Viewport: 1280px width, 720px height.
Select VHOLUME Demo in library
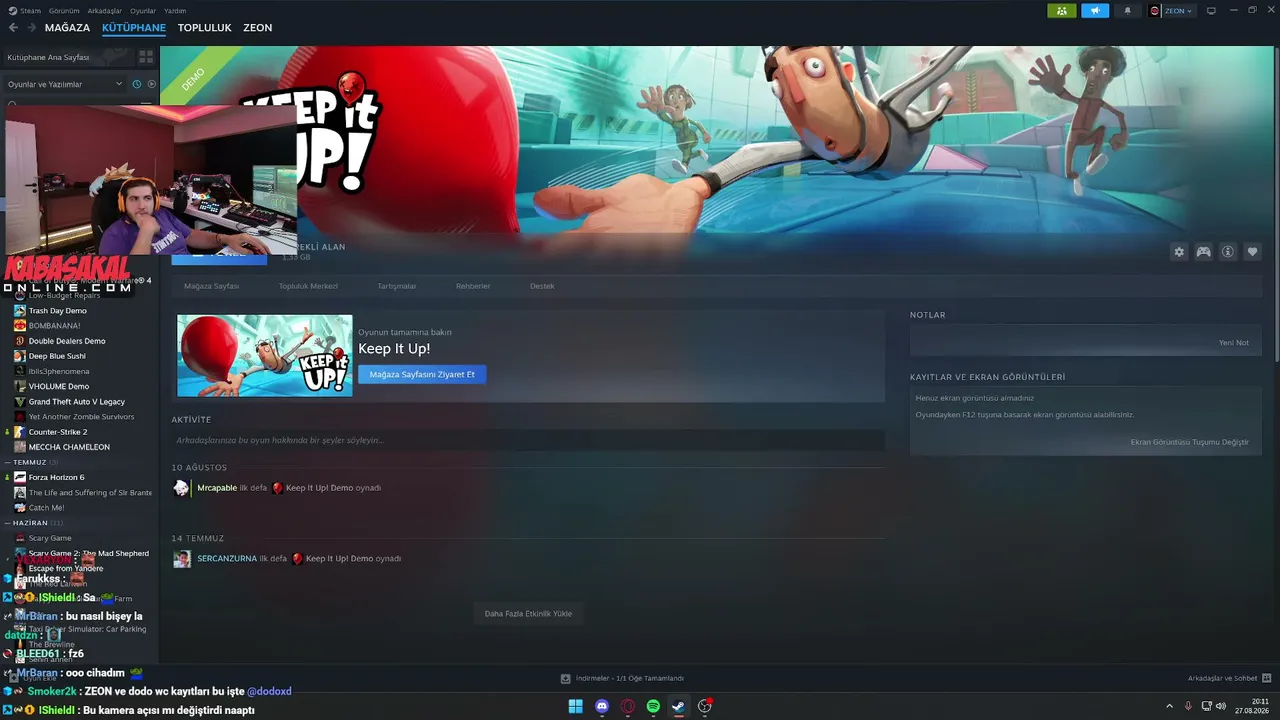coord(59,386)
